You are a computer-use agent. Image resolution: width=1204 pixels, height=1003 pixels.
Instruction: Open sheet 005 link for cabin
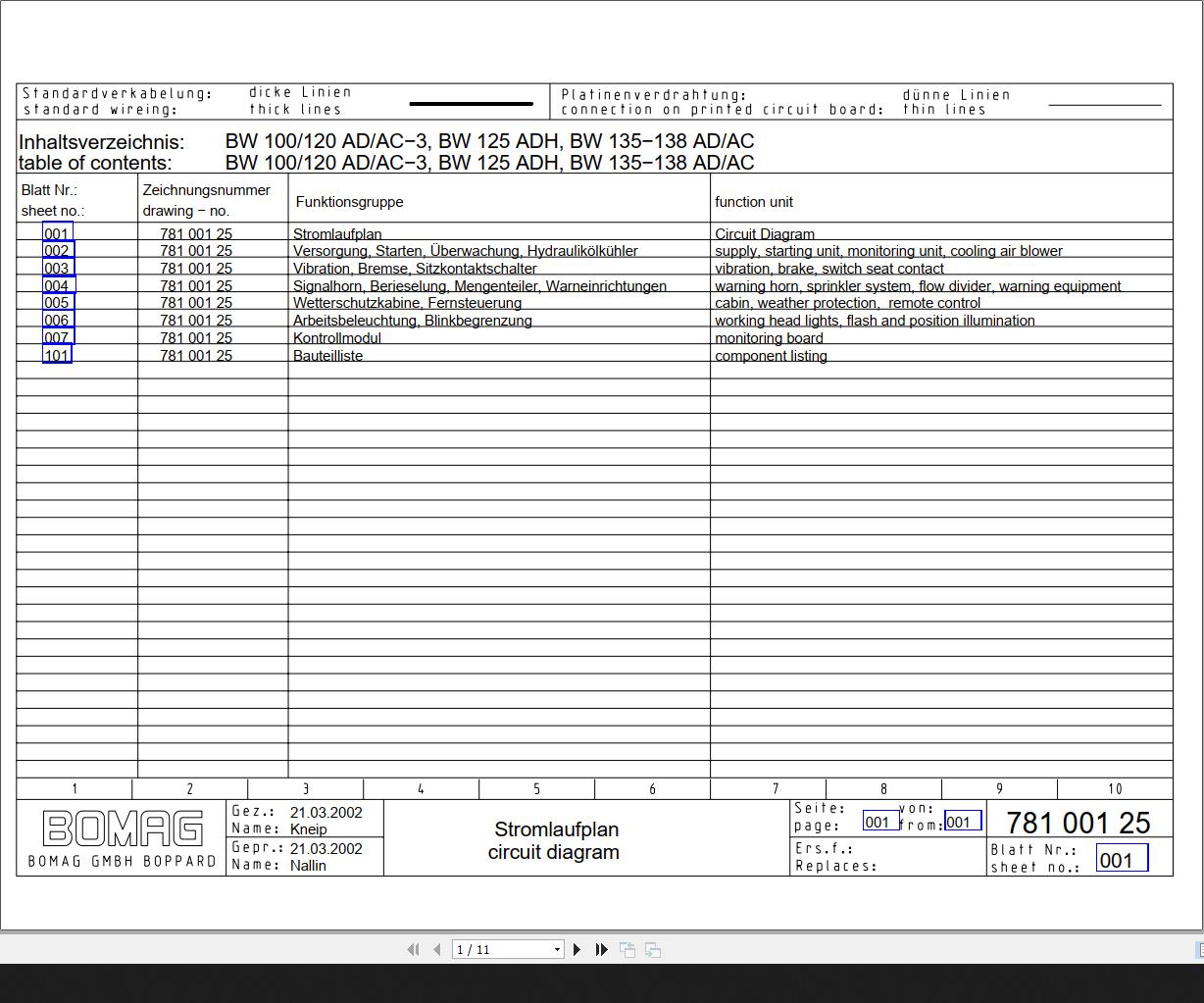[58, 302]
